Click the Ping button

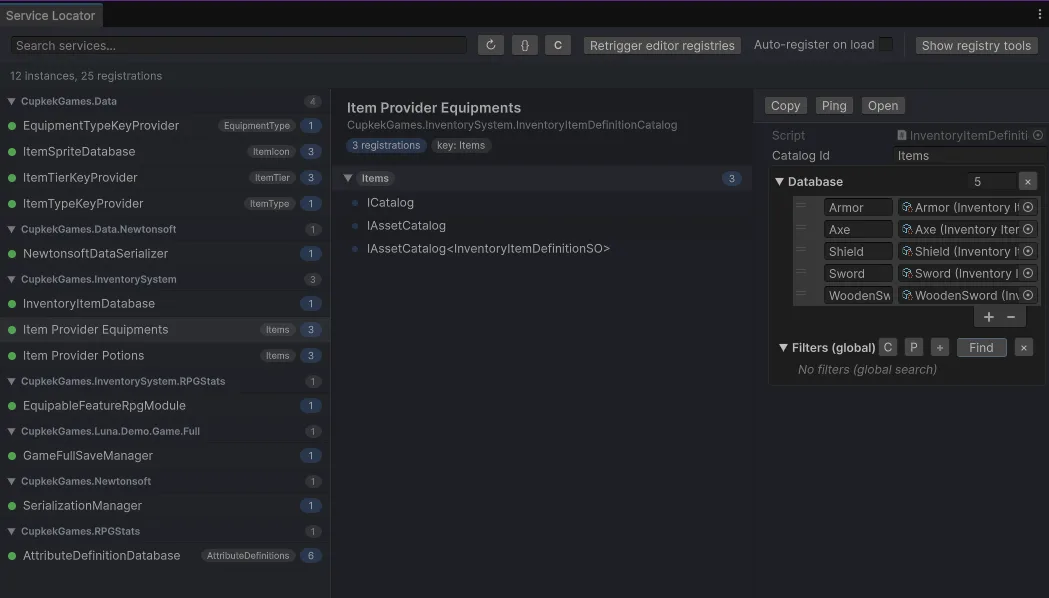834,106
